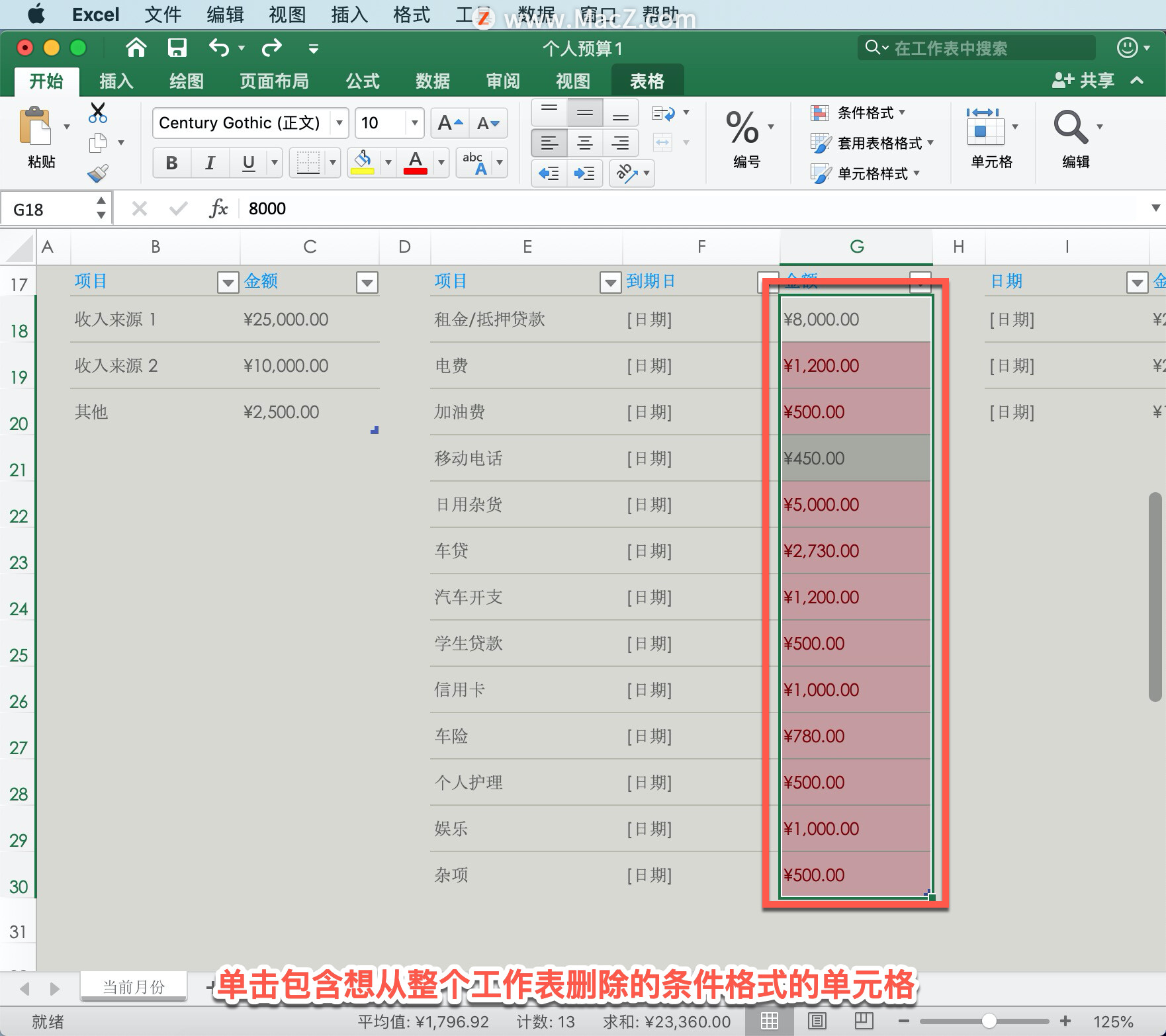Activate the Format Painter brush
The height and width of the screenshot is (1036, 1166).
point(98,173)
